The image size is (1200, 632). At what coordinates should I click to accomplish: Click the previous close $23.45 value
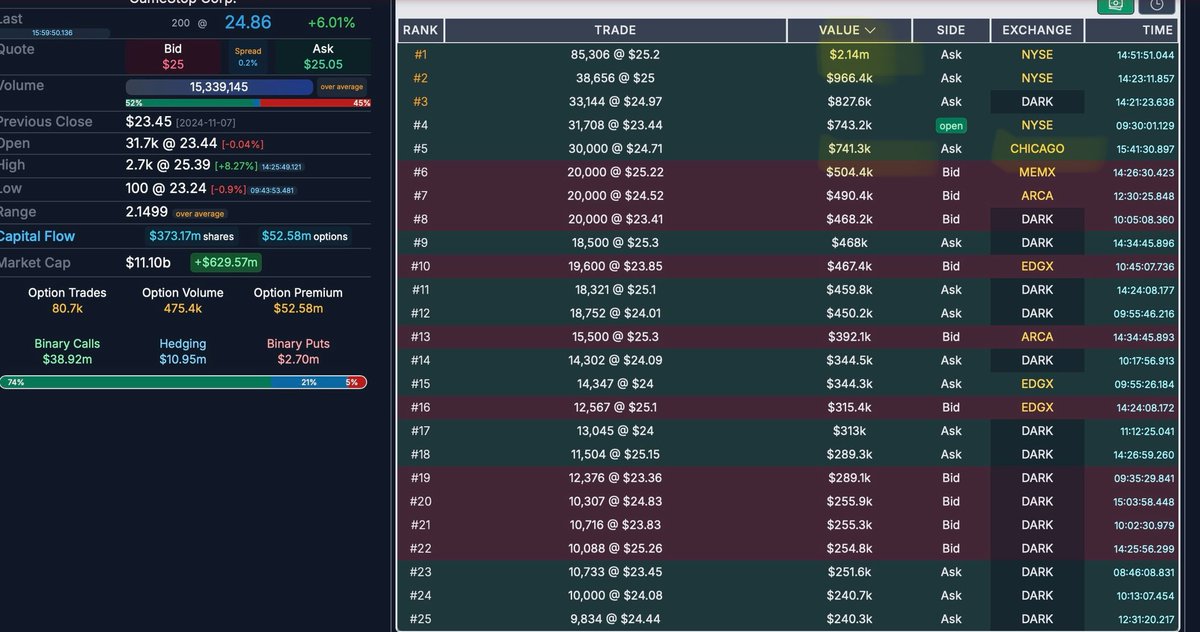pyautogui.click(x=150, y=121)
